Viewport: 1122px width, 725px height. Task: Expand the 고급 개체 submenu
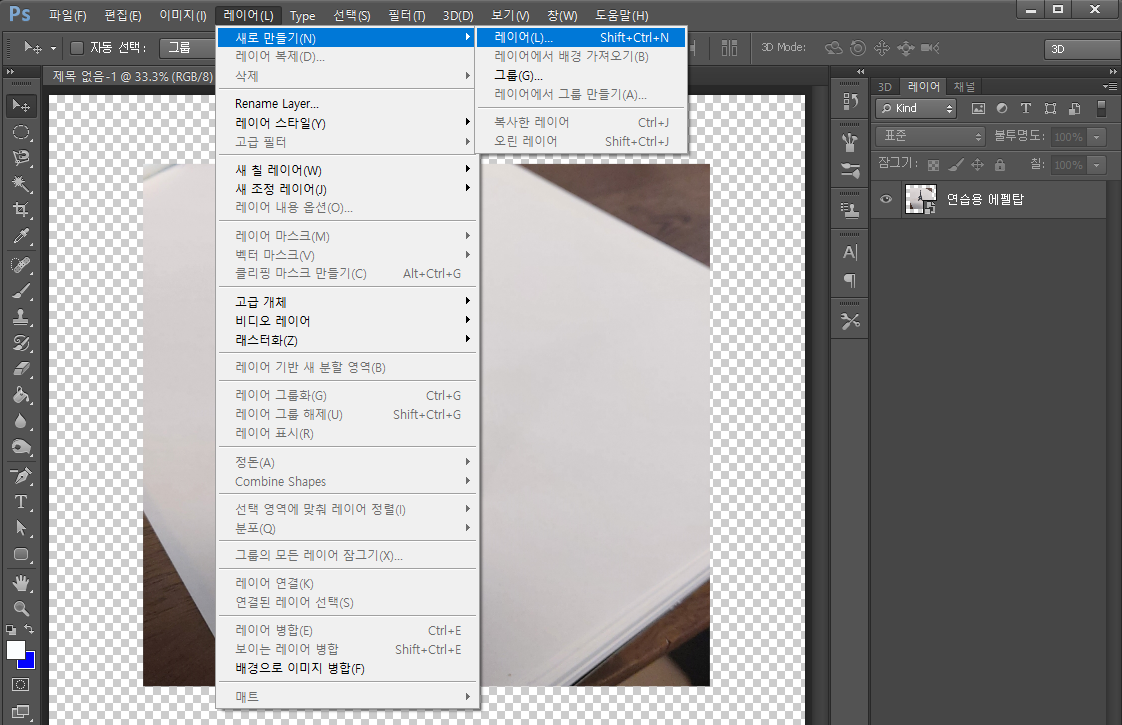(347, 301)
